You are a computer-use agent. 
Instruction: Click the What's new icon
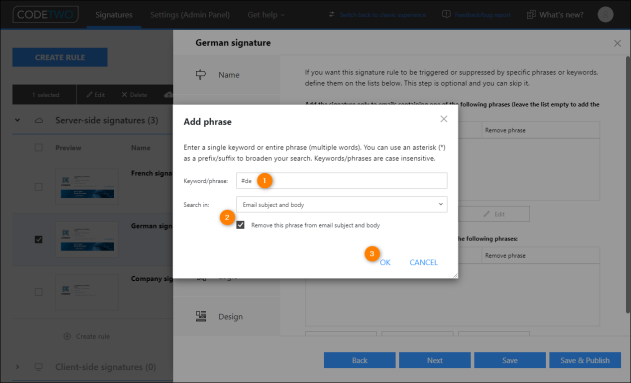531,15
